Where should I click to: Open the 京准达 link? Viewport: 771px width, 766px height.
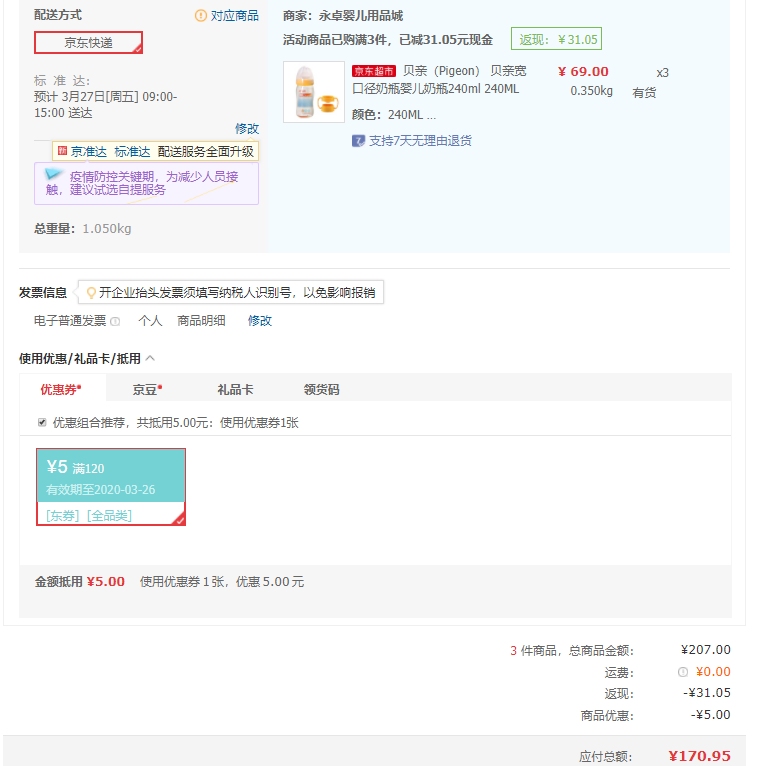(89, 151)
